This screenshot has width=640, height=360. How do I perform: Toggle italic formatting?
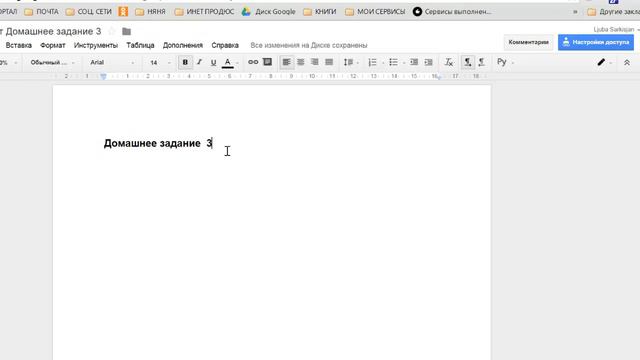point(199,62)
